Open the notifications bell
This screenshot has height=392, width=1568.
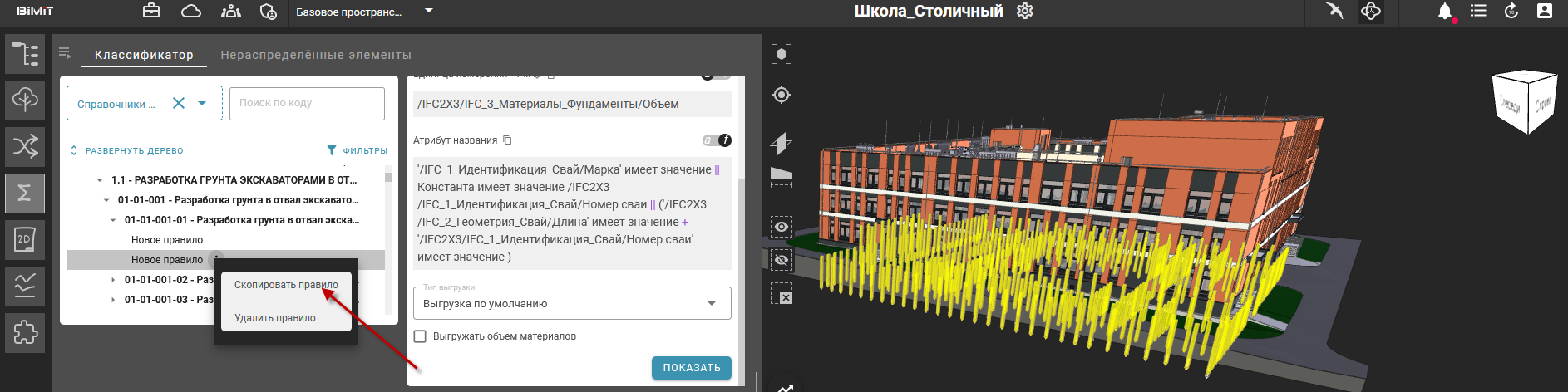[x=1445, y=11]
